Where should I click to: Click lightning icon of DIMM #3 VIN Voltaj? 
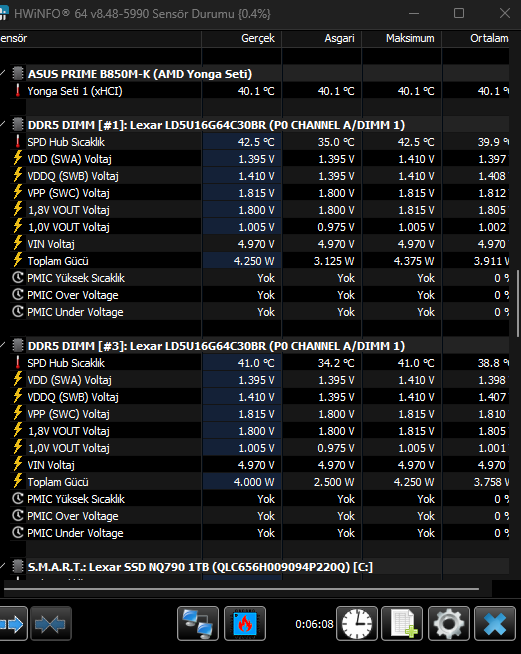(18, 465)
